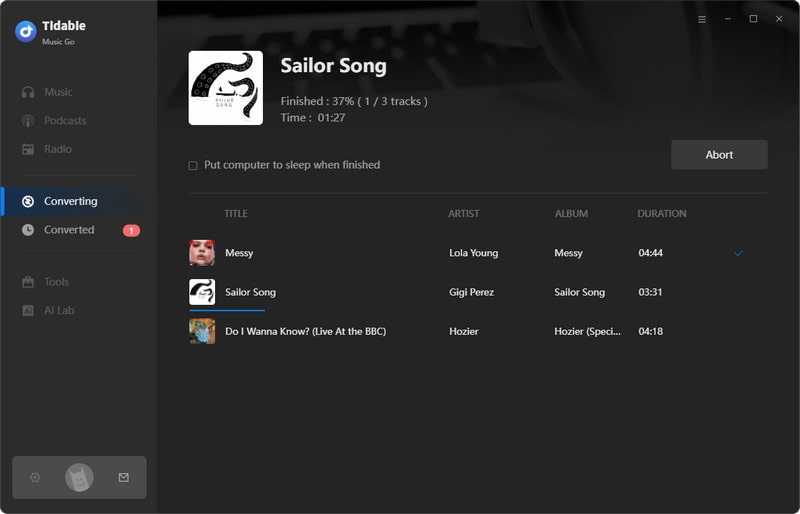Click the Time: 01:27 text
Viewport: 800px width, 514px height.
coord(313,117)
